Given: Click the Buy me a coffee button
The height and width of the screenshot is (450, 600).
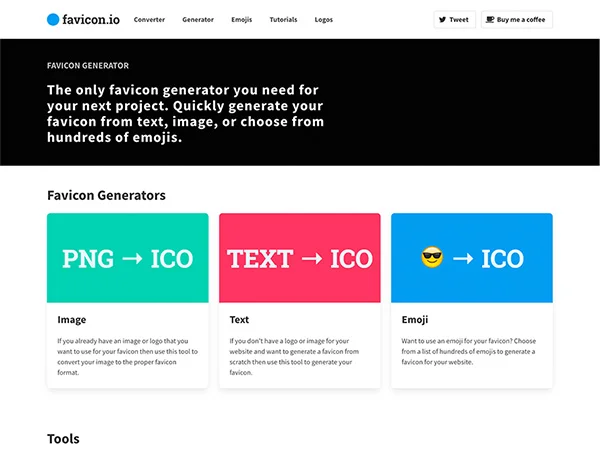Looking at the screenshot, I should [517, 19].
